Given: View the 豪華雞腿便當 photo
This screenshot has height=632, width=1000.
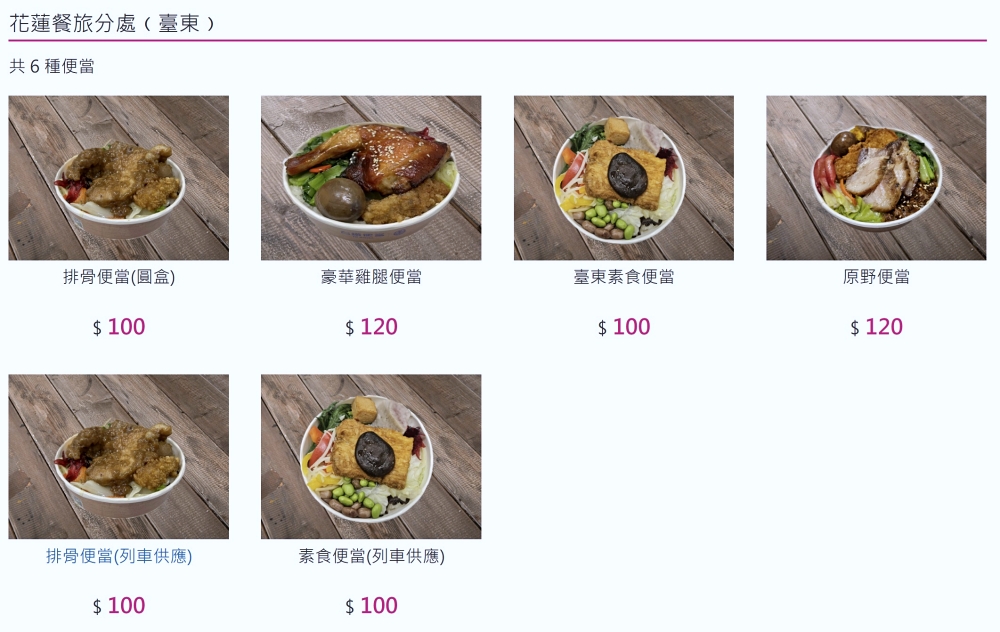Looking at the screenshot, I should tap(370, 177).
